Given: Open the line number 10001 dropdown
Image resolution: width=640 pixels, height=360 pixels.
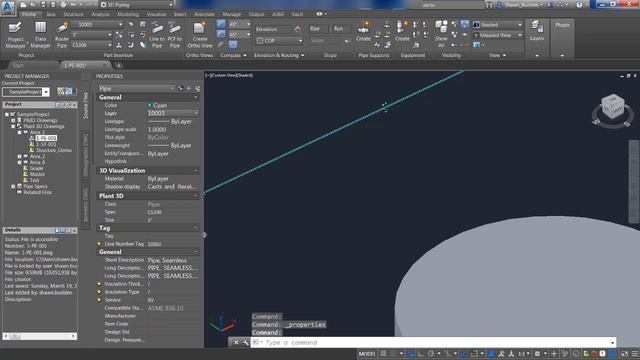Looking at the screenshot, I should [98, 24].
